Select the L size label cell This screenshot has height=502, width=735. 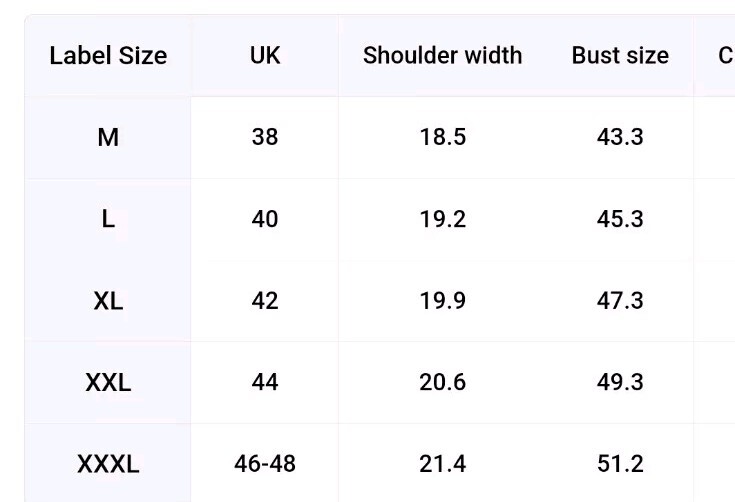click(x=108, y=219)
